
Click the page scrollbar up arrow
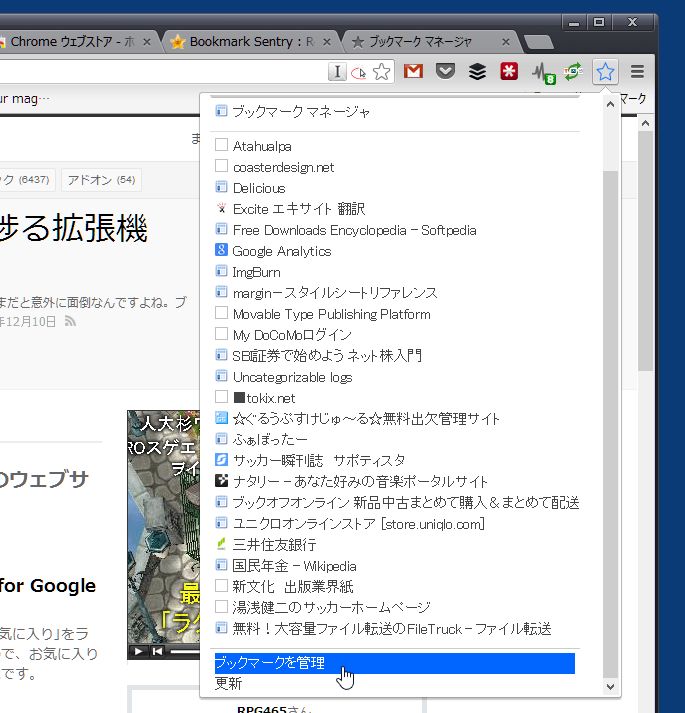(x=645, y=123)
